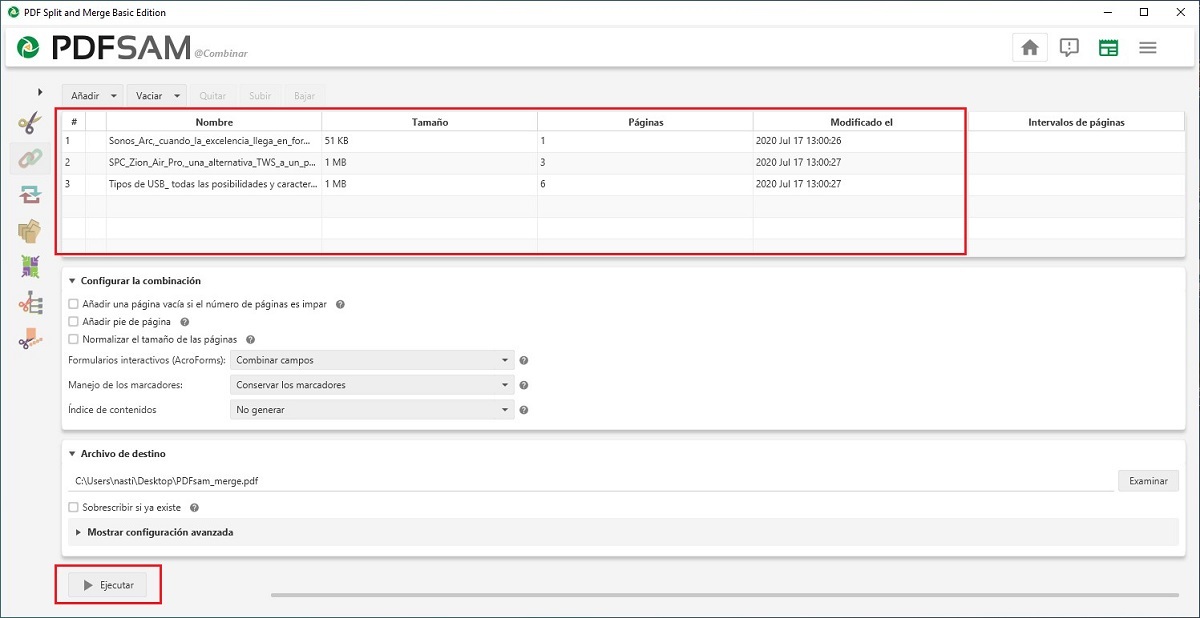The height and width of the screenshot is (618, 1200).
Task: Sort table by Páginas column header
Action: coord(646,122)
